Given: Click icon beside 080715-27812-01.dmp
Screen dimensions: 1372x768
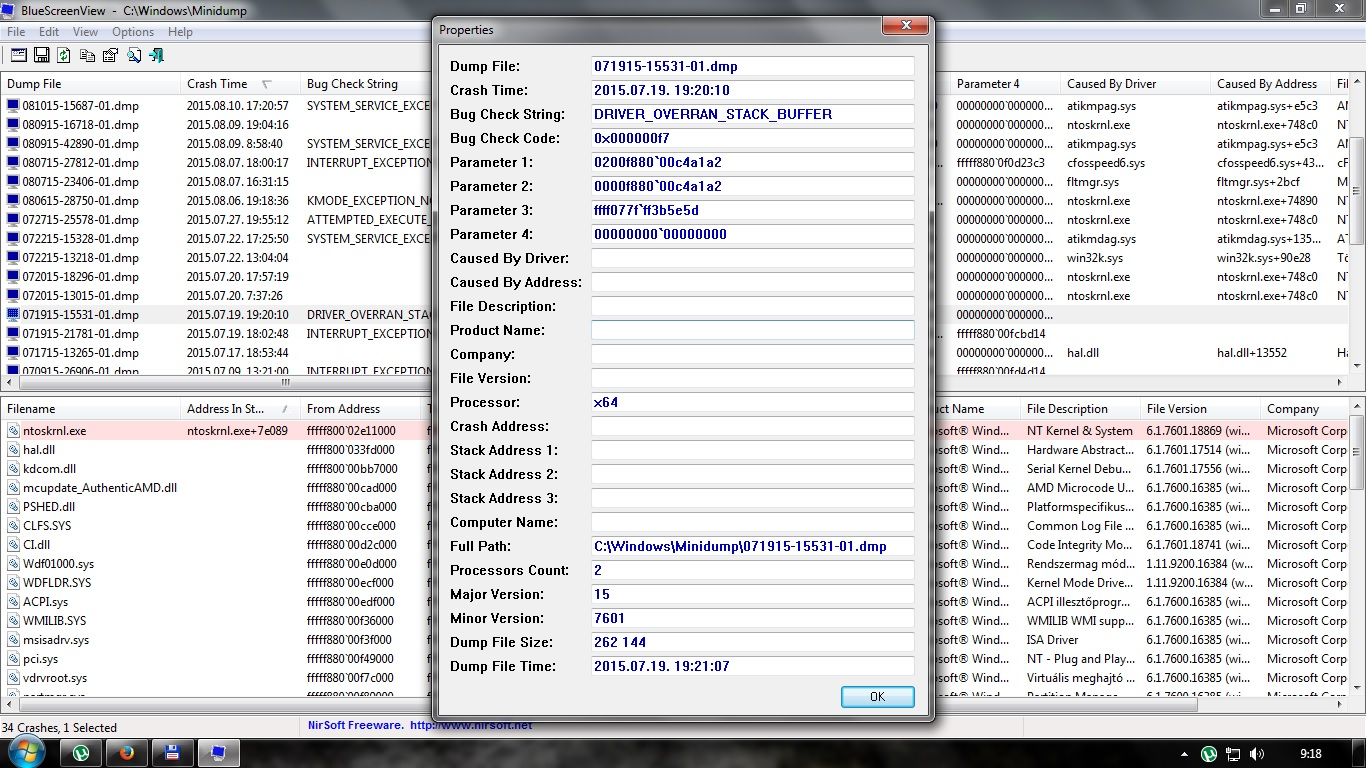Looking at the screenshot, I should tap(13, 162).
